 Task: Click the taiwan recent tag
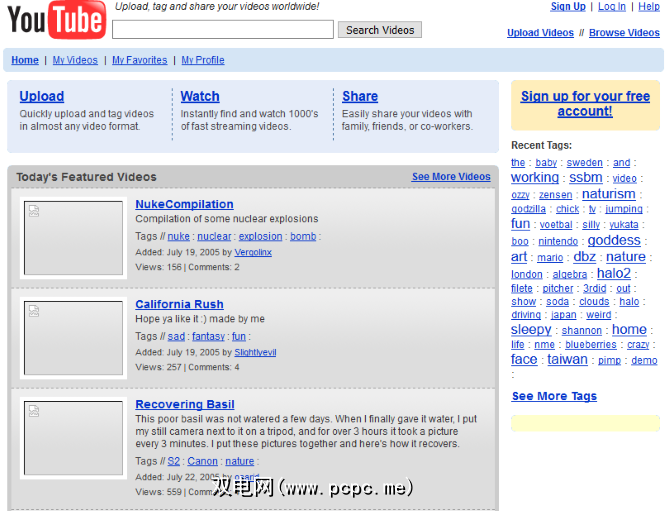click(x=567, y=359)
